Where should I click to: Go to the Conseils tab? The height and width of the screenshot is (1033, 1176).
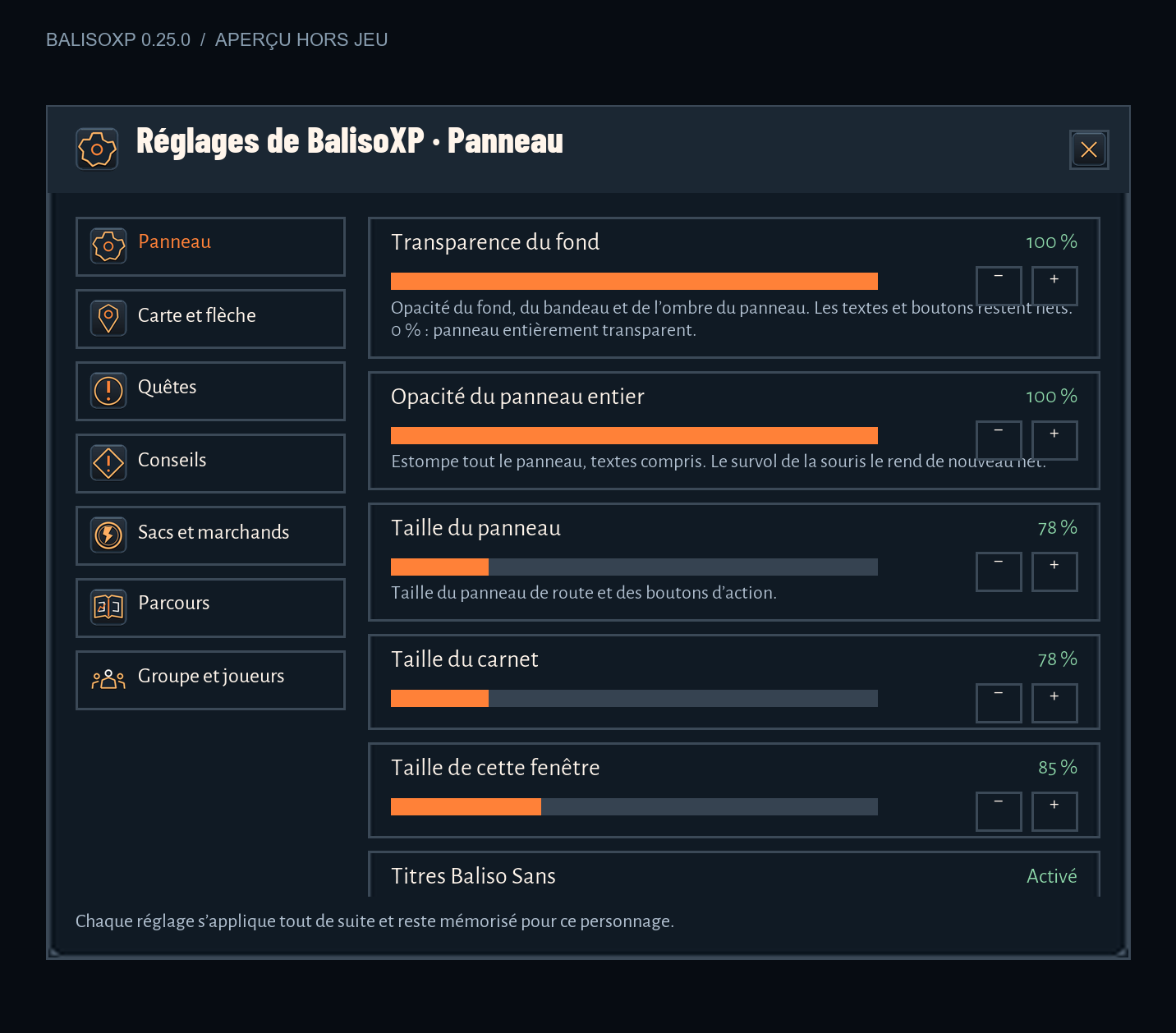coord(210,463)
